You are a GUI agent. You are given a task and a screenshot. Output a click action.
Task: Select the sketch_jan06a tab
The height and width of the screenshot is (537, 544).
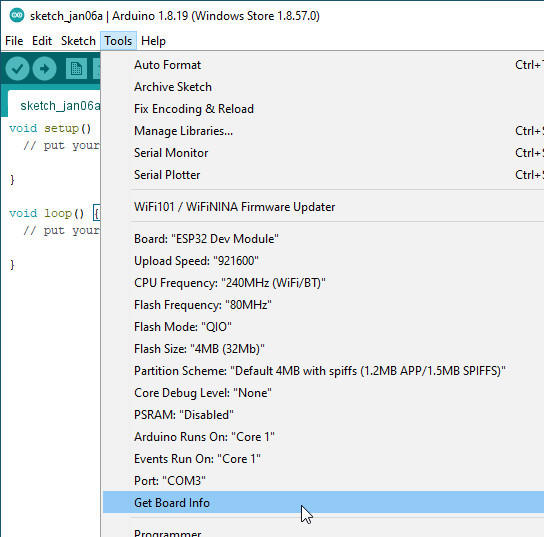point(56,105)
